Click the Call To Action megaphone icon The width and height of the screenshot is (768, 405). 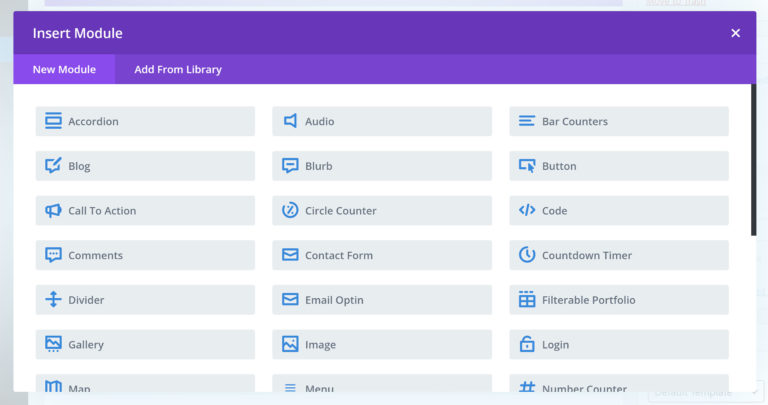[53, 211]
